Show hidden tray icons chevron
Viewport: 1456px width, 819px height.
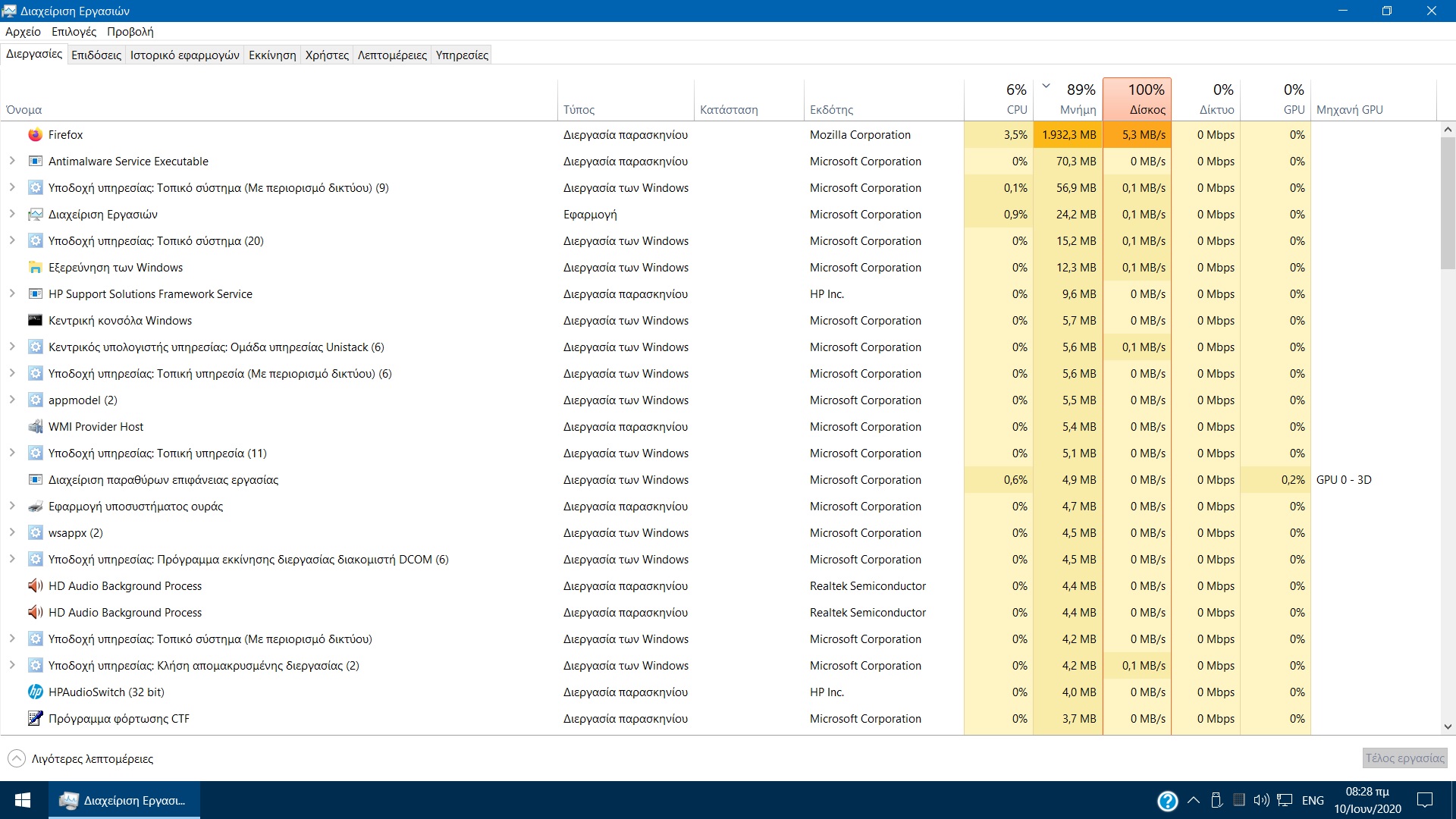(1194, 800)
